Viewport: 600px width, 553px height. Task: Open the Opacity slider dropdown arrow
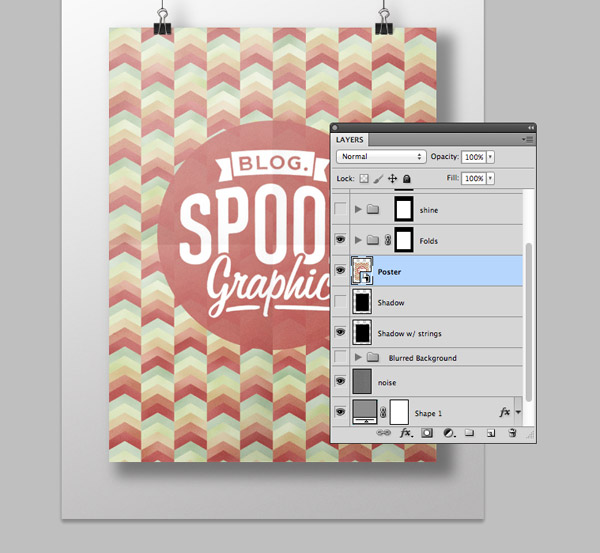491,157
